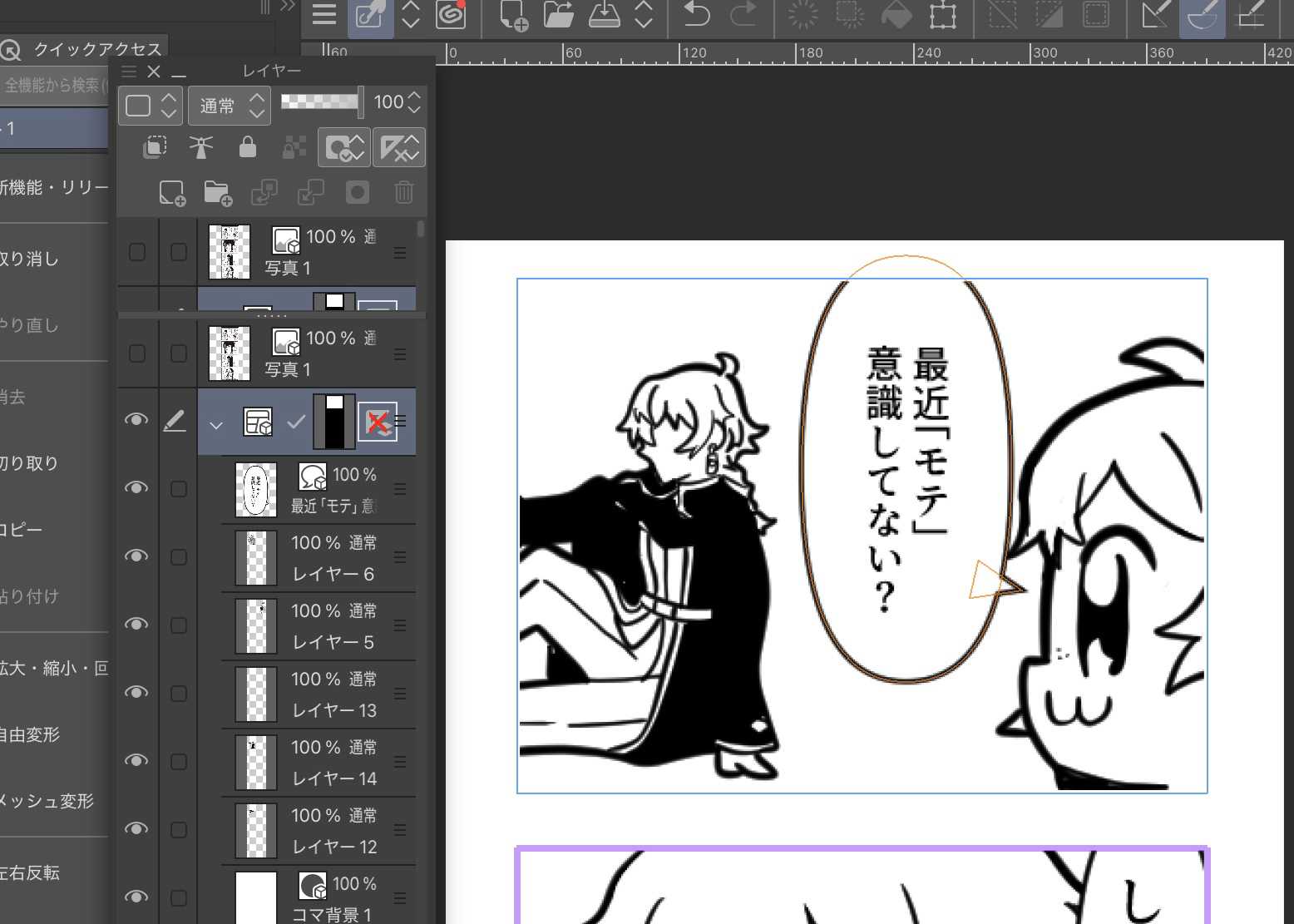Toggle clip to layer below icon
This screenshot has width=1294, height=924.
(155, 148)
